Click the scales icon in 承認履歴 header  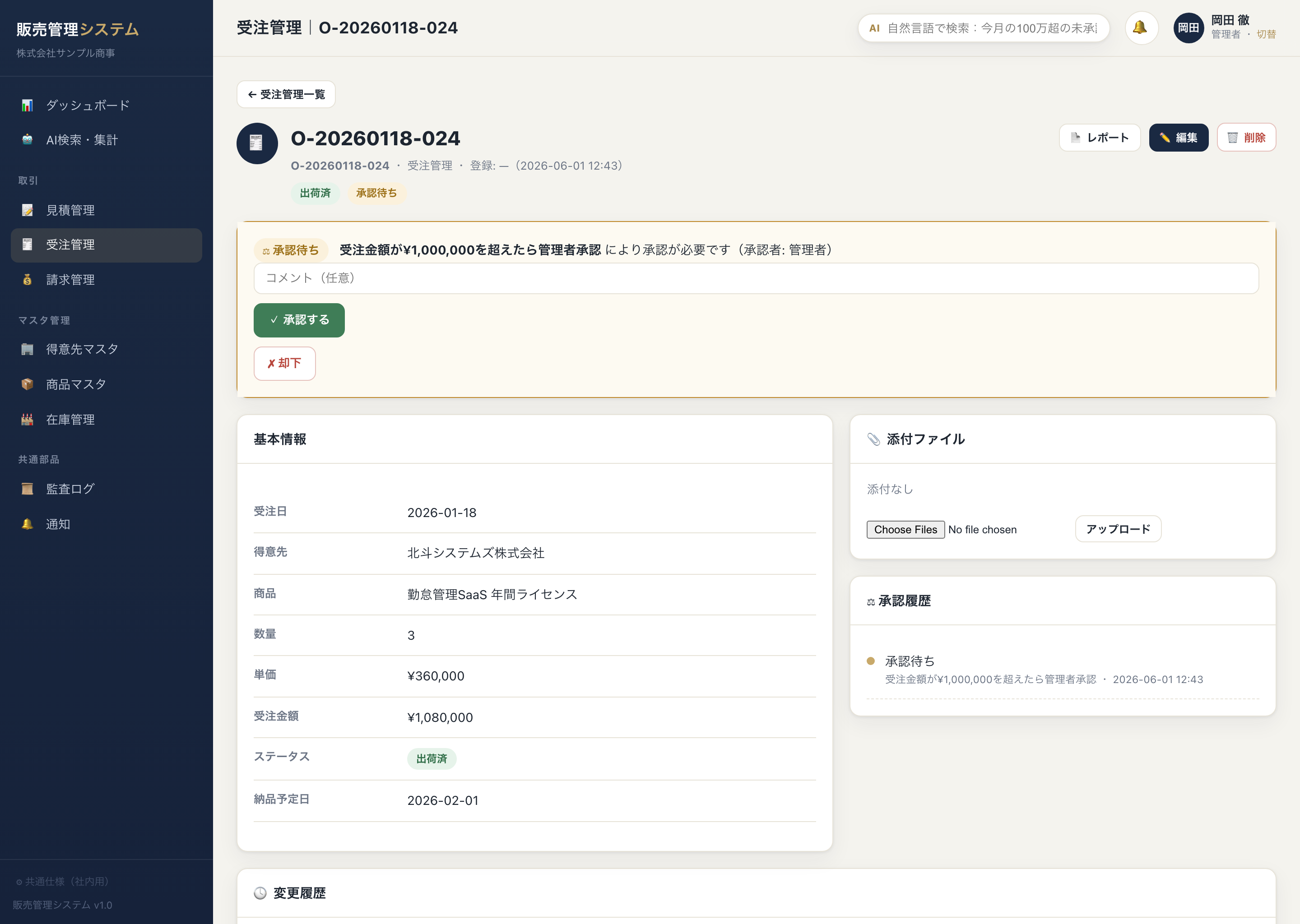point(871,602)
